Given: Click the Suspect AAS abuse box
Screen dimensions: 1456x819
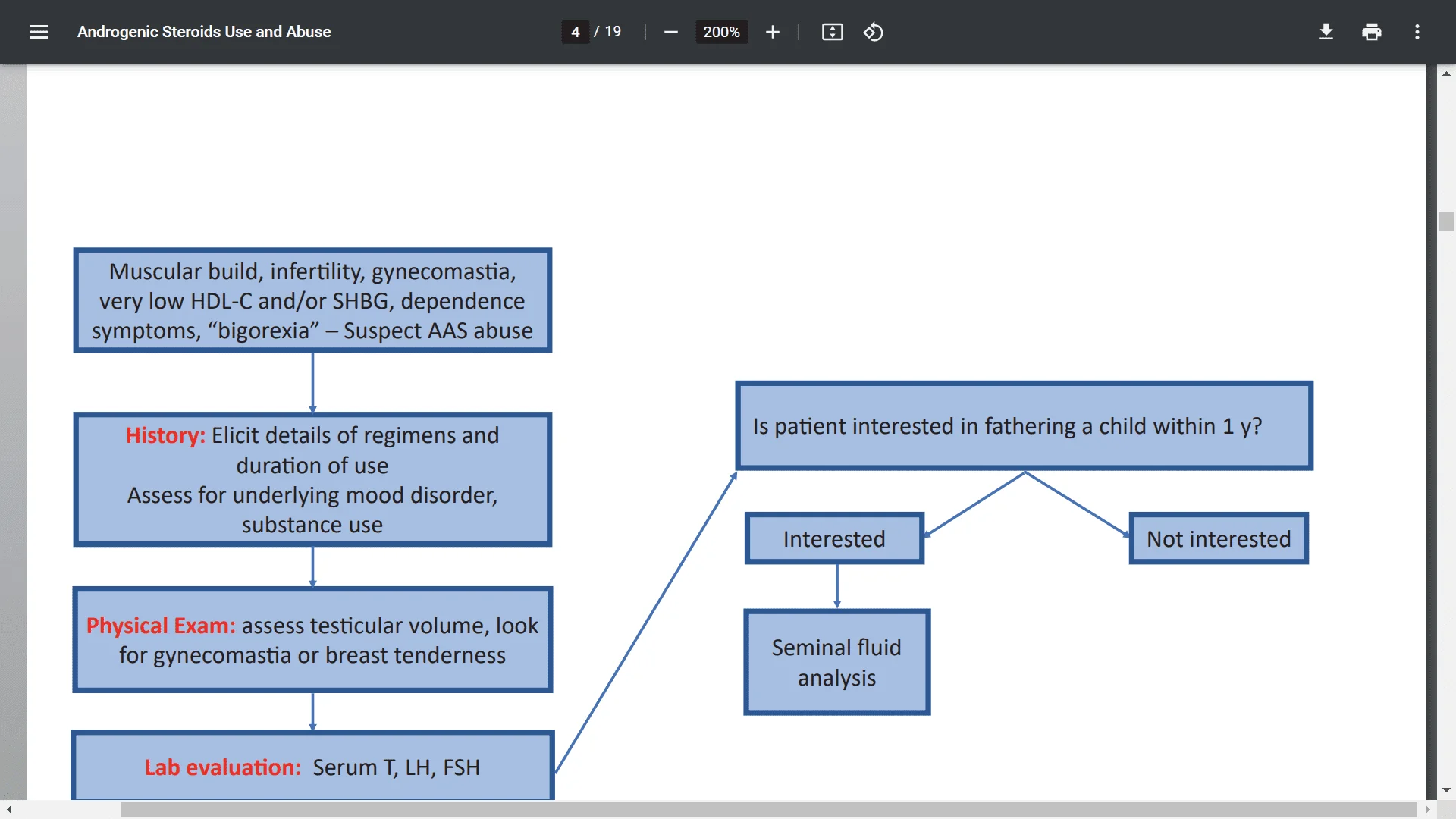Looking at the screenshot, I should (x=312, y=300).
